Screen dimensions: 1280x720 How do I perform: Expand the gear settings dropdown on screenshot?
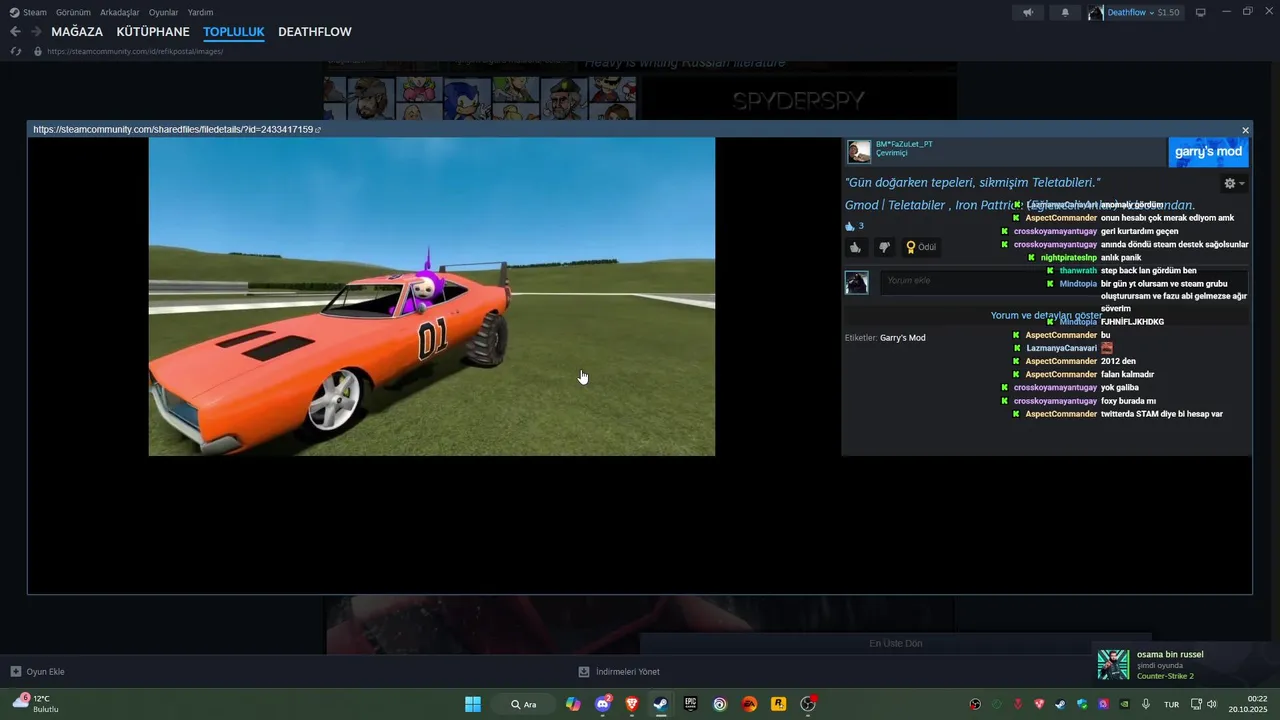(1235, 184)
